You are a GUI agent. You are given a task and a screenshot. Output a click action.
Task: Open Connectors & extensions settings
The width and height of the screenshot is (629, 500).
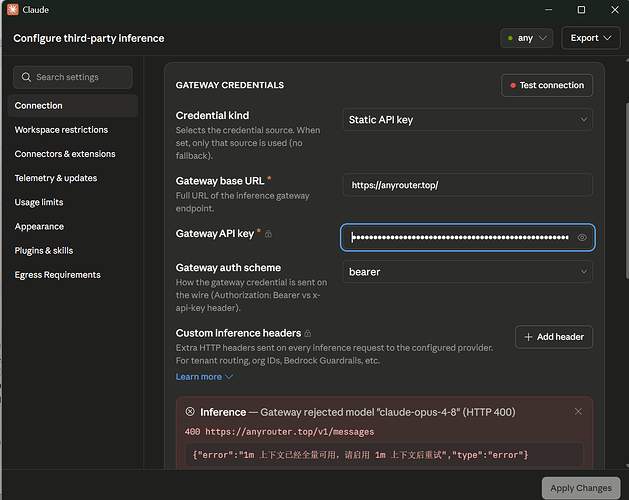(65, 154)
